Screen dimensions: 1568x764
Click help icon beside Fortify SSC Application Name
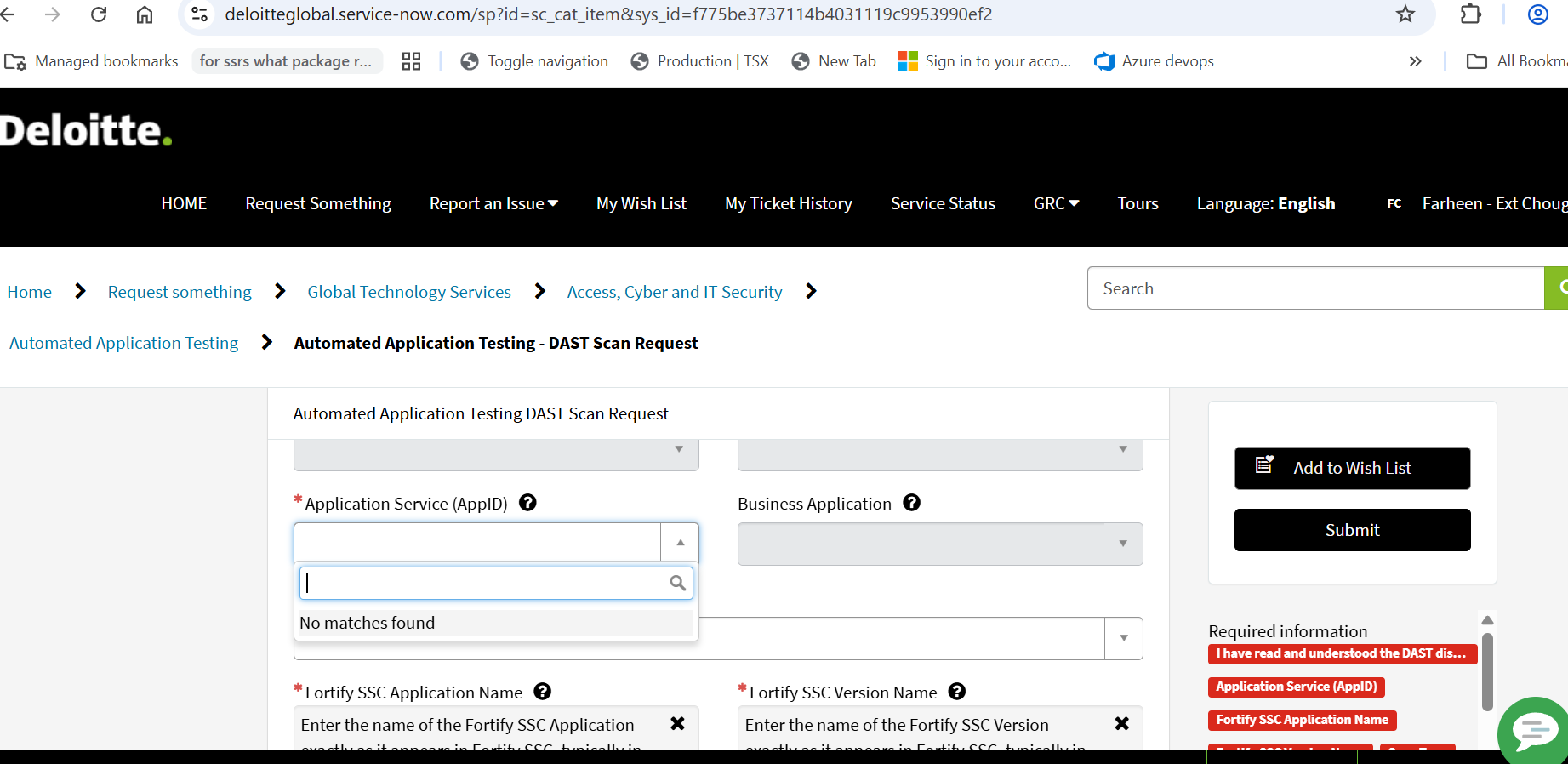click(x=542, y=692)
